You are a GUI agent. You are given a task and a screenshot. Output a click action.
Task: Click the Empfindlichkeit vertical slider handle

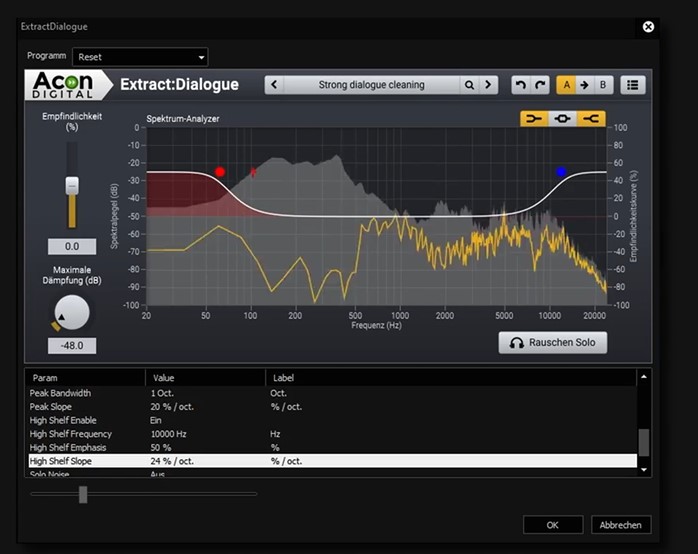click(72, 186)
